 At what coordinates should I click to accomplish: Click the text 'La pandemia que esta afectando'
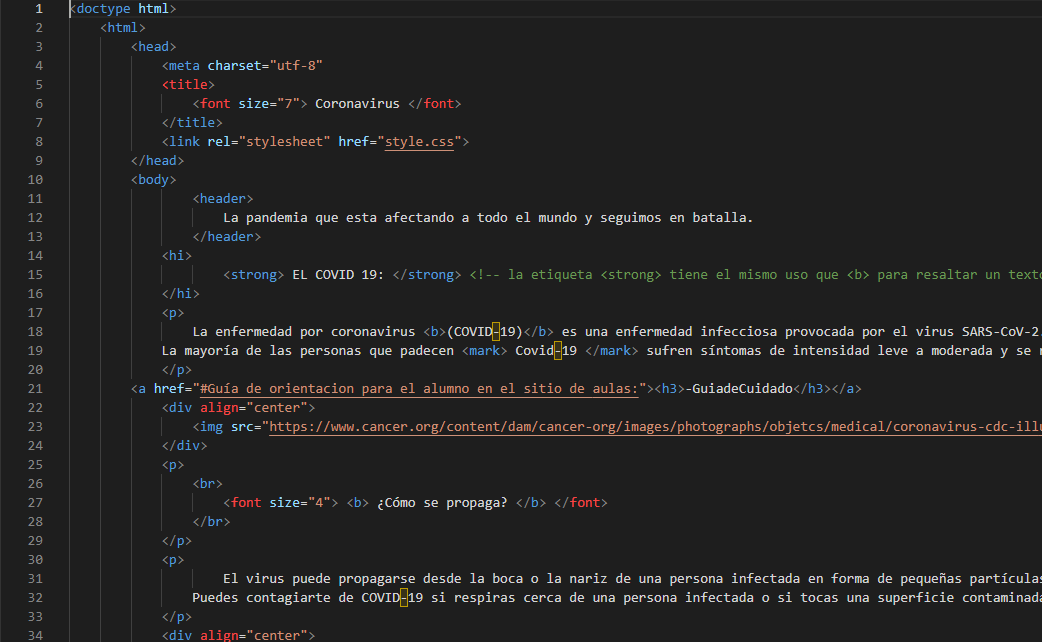[338, 218]
